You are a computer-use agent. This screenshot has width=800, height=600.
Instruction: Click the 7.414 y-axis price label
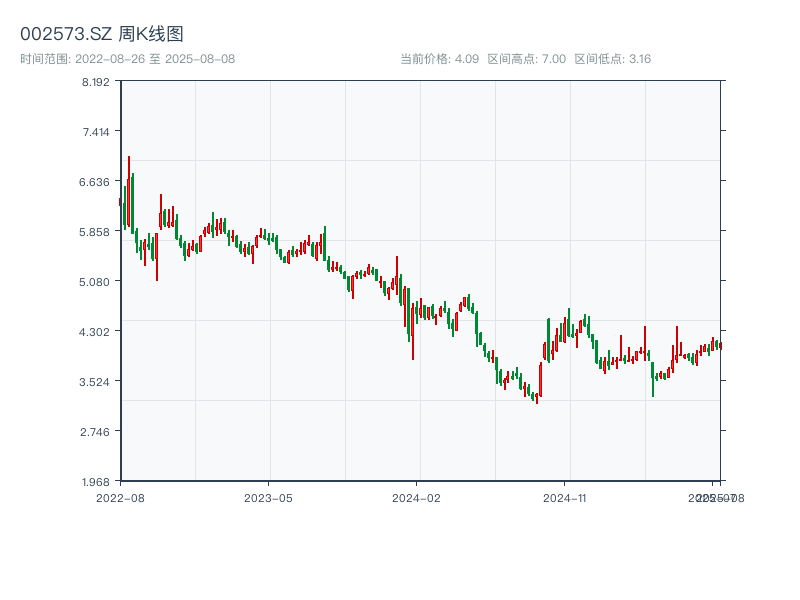[x=96, y=132]
